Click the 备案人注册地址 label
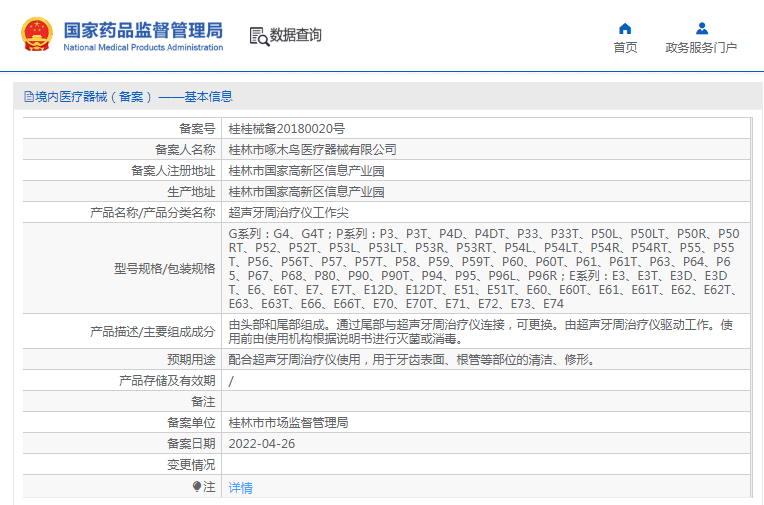This screenshot has height=505, width=764. click(x=173, y=171)
